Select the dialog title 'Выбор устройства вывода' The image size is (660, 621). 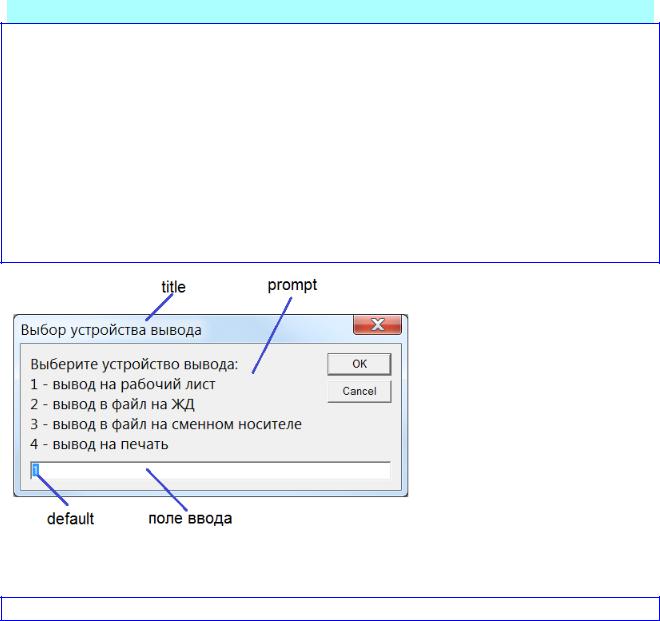click(111, 330)
